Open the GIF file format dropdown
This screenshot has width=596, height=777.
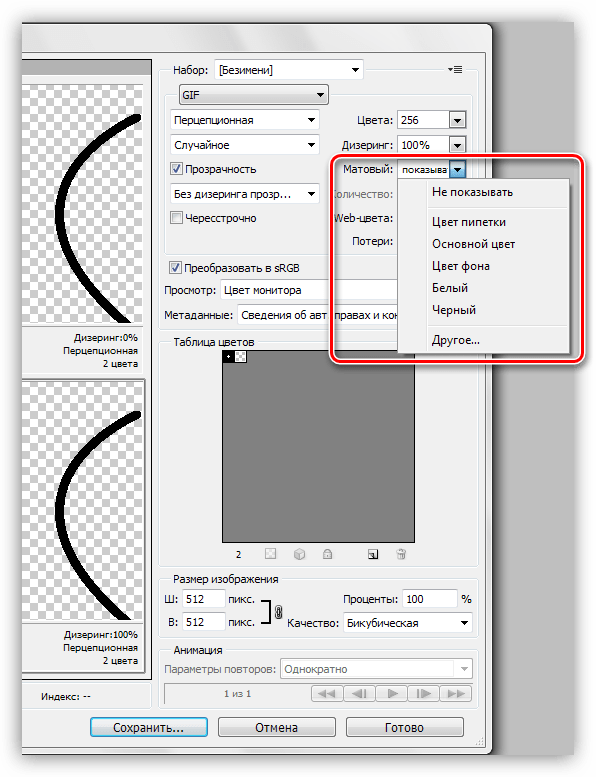253,95
